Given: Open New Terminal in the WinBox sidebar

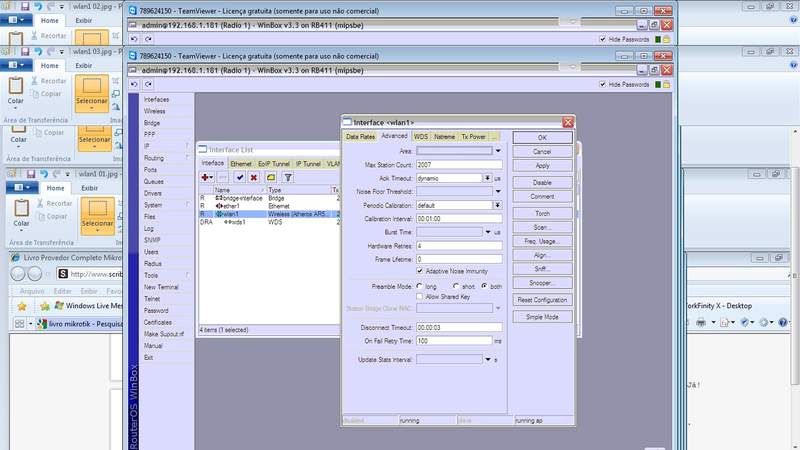Looking at the screenshot, I should point(161,287).
